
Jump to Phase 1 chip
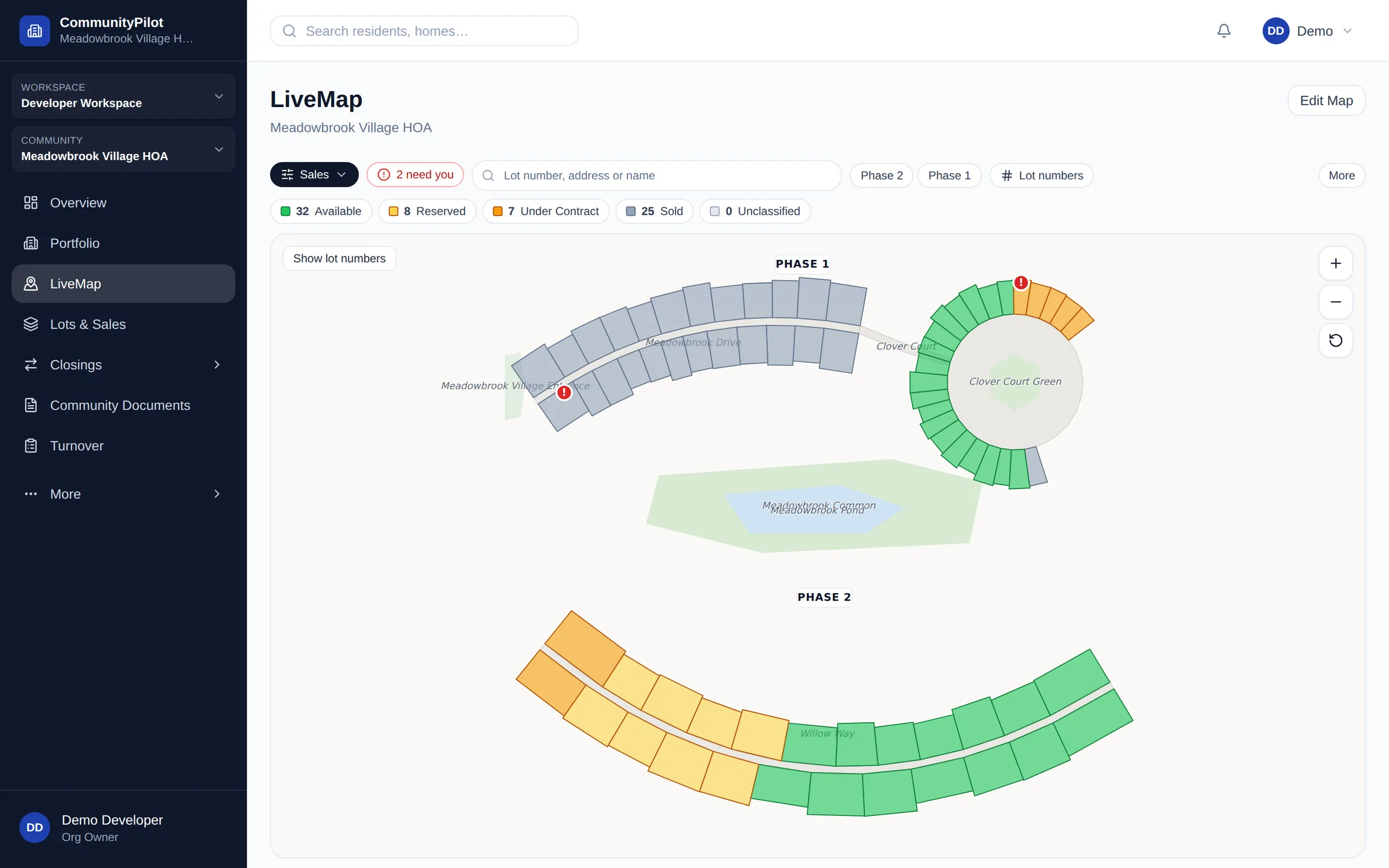tap(949, 175)
